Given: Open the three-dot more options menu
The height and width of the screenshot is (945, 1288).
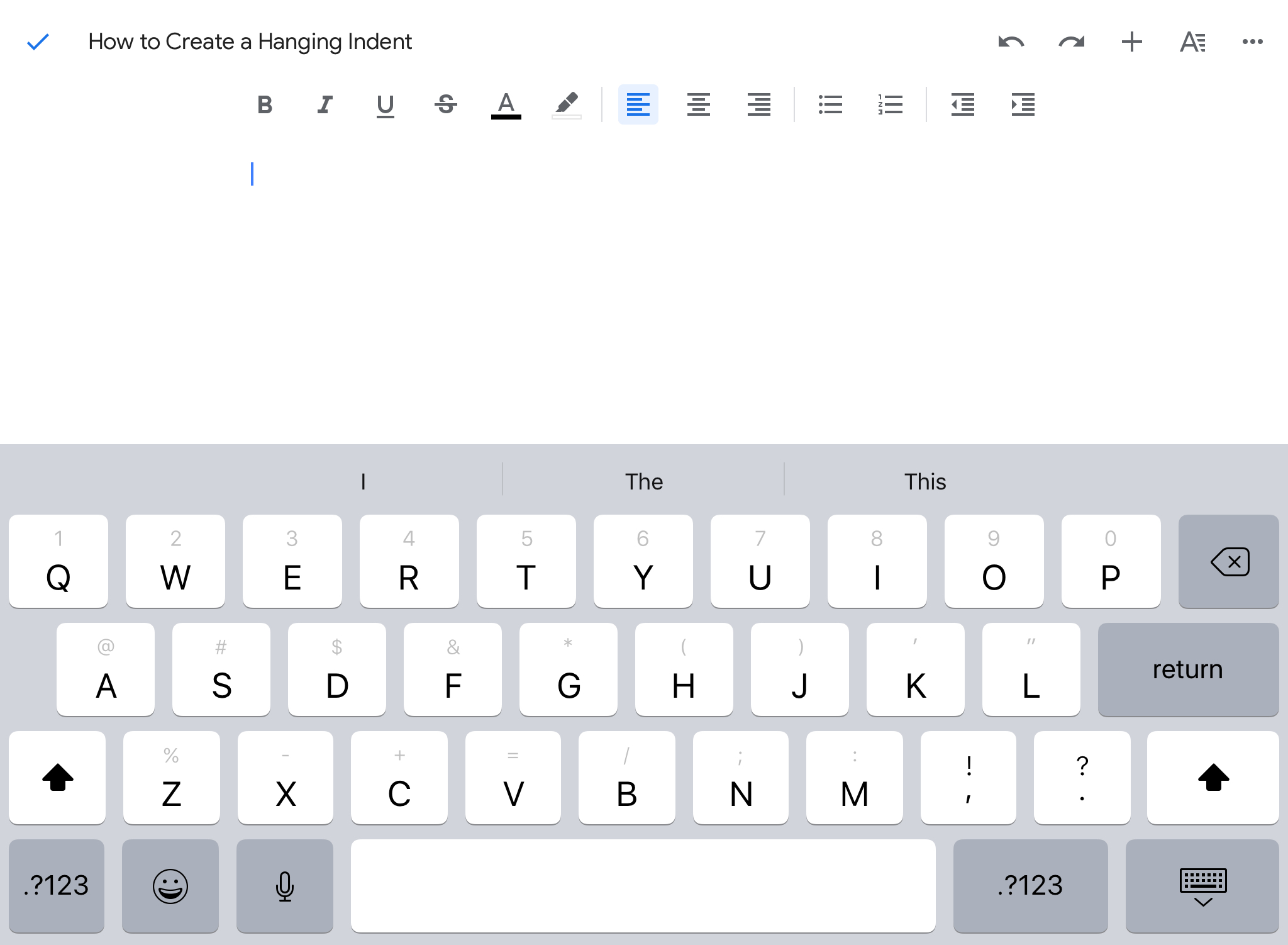Looking at the screenshot, I should pyautogui.click(x=1252, y=42).
